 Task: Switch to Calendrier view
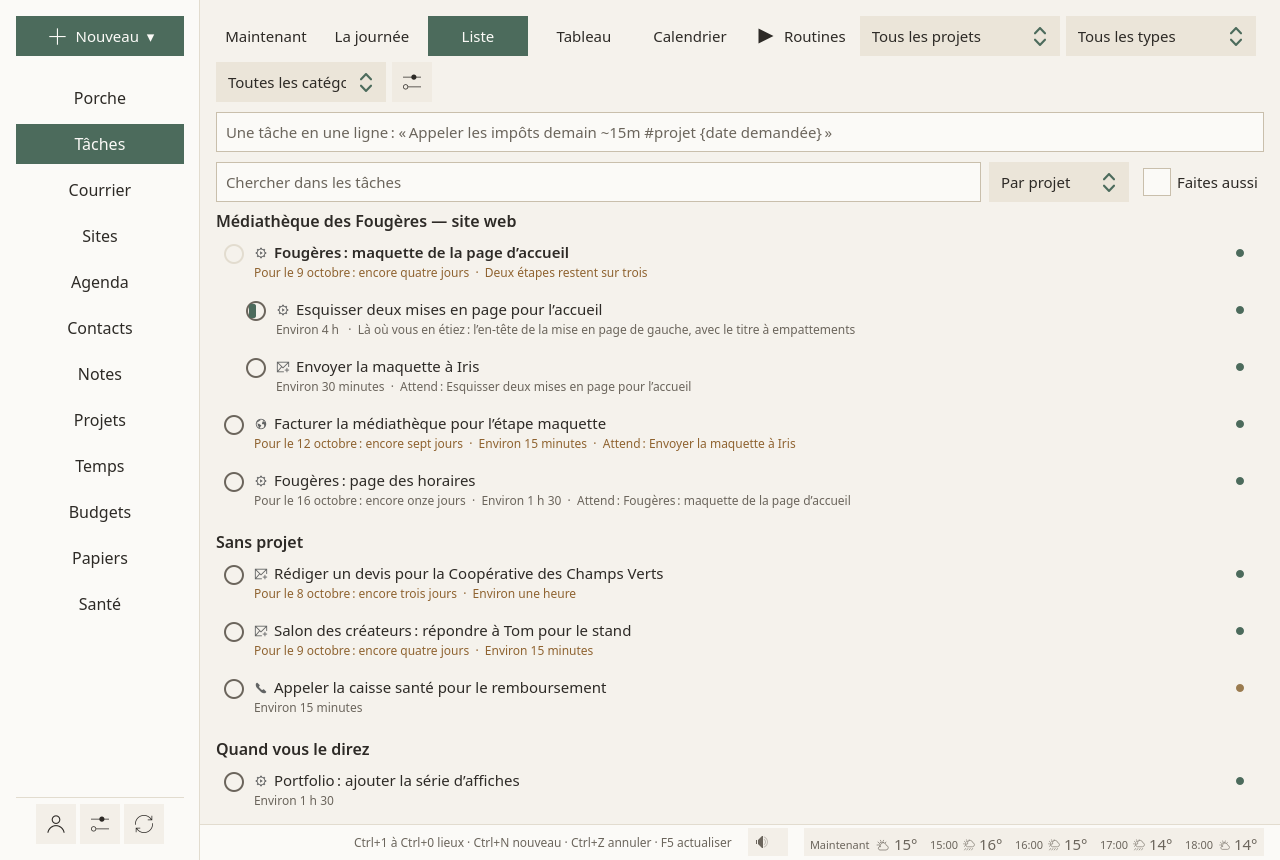point(690,36)
